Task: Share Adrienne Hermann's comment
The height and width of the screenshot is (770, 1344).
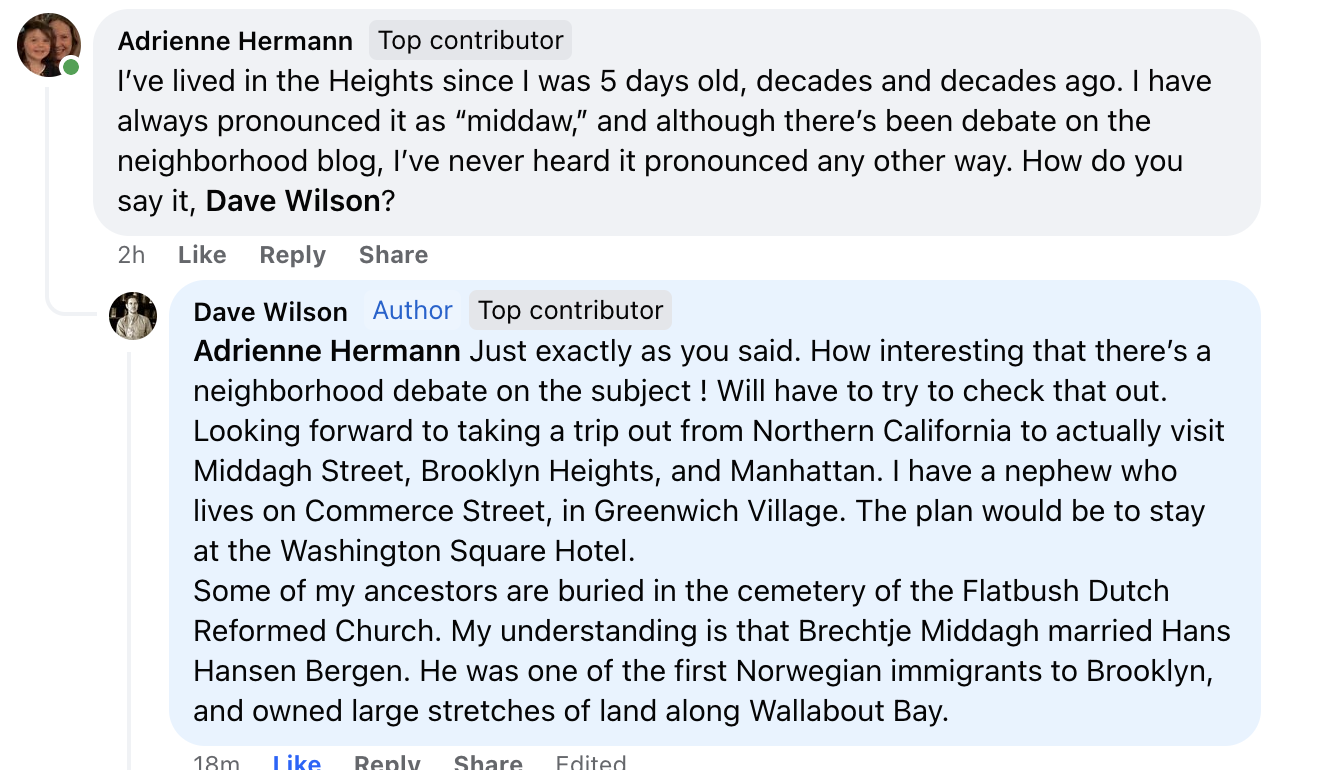Action: pyautogui.click(x=393, y=255)
